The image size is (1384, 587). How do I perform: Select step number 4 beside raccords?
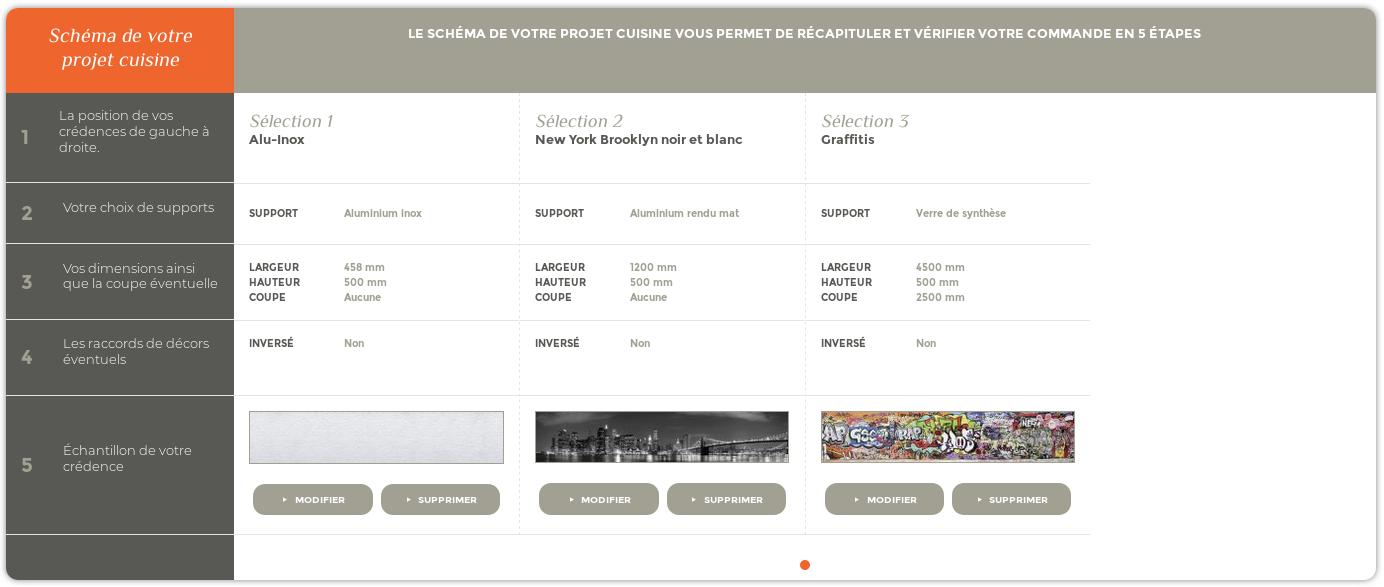[27, 357]
